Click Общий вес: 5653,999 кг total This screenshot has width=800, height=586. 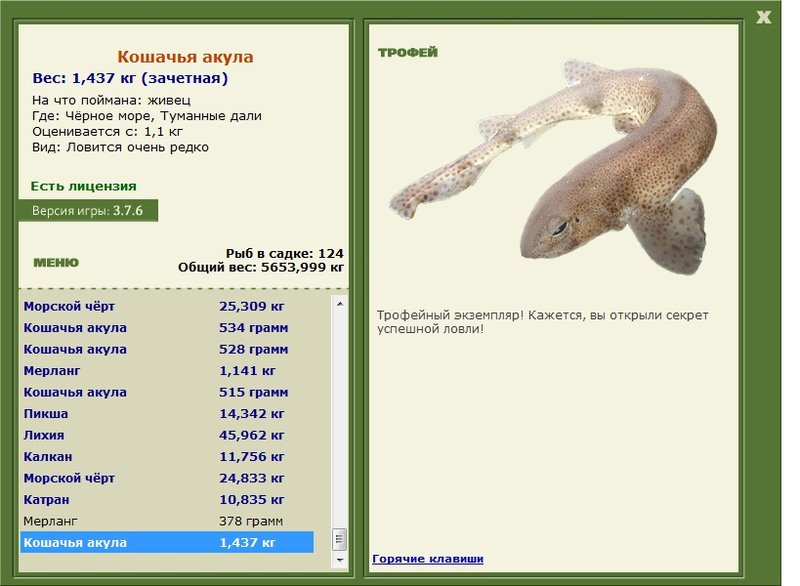261,267
